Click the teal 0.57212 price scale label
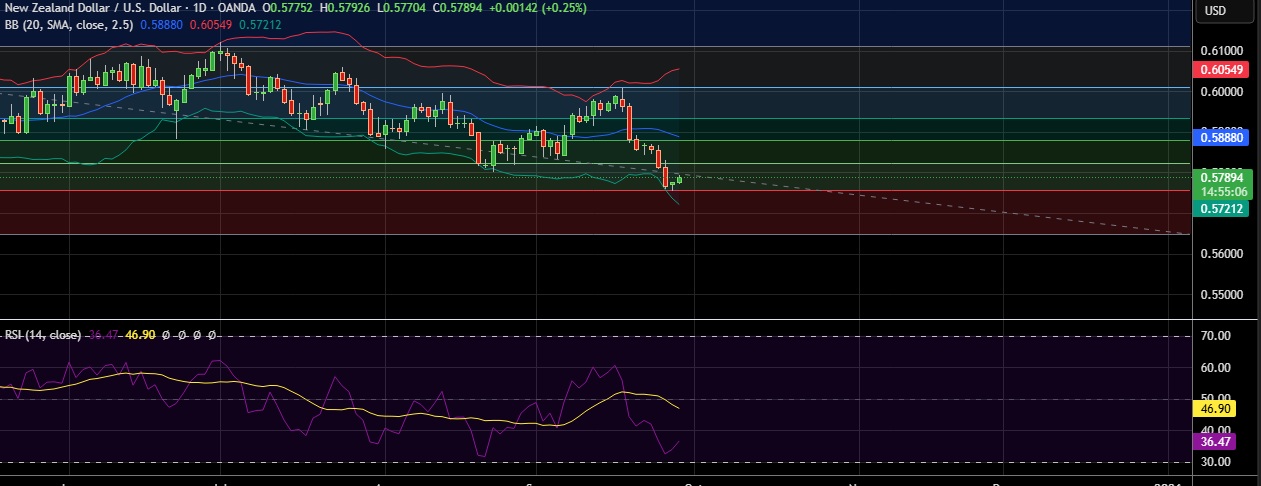 point(1219,208)
